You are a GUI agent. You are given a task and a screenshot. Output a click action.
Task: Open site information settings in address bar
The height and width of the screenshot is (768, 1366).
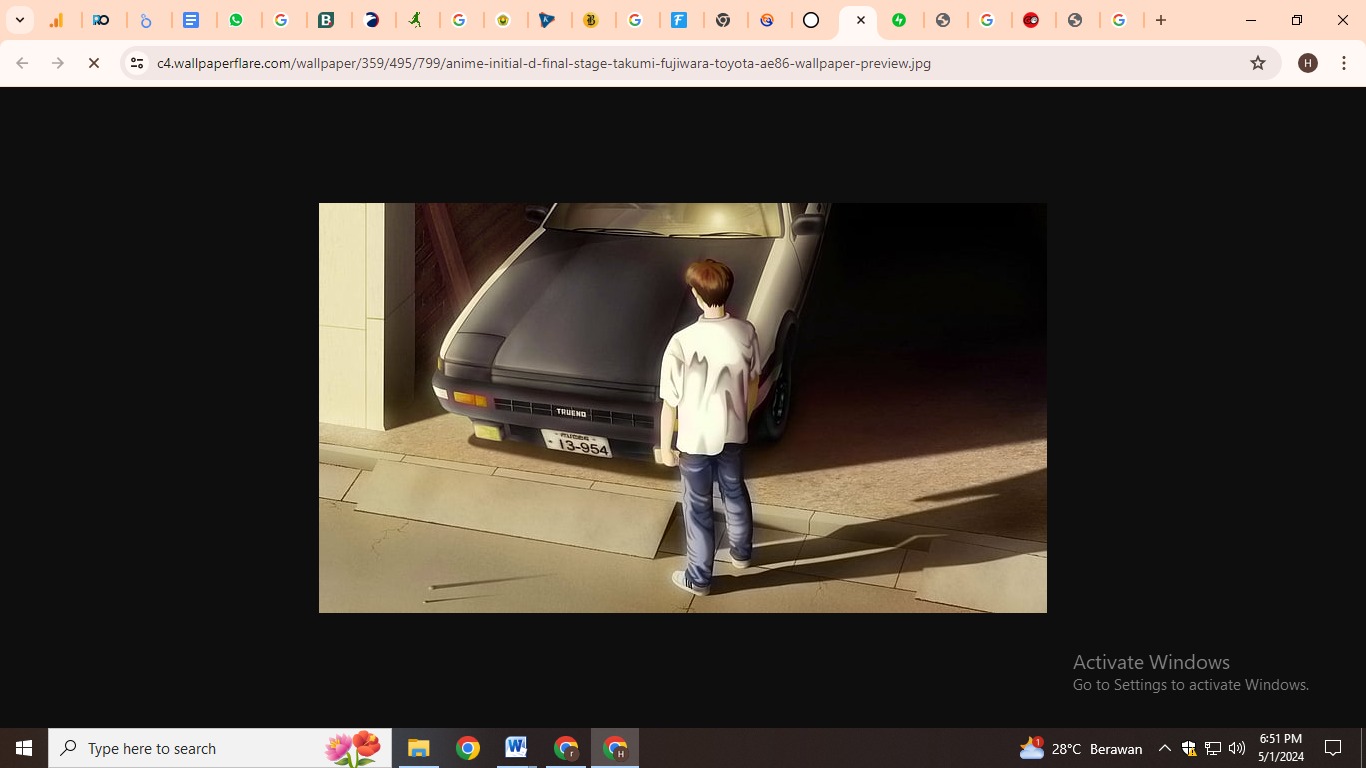135,62
